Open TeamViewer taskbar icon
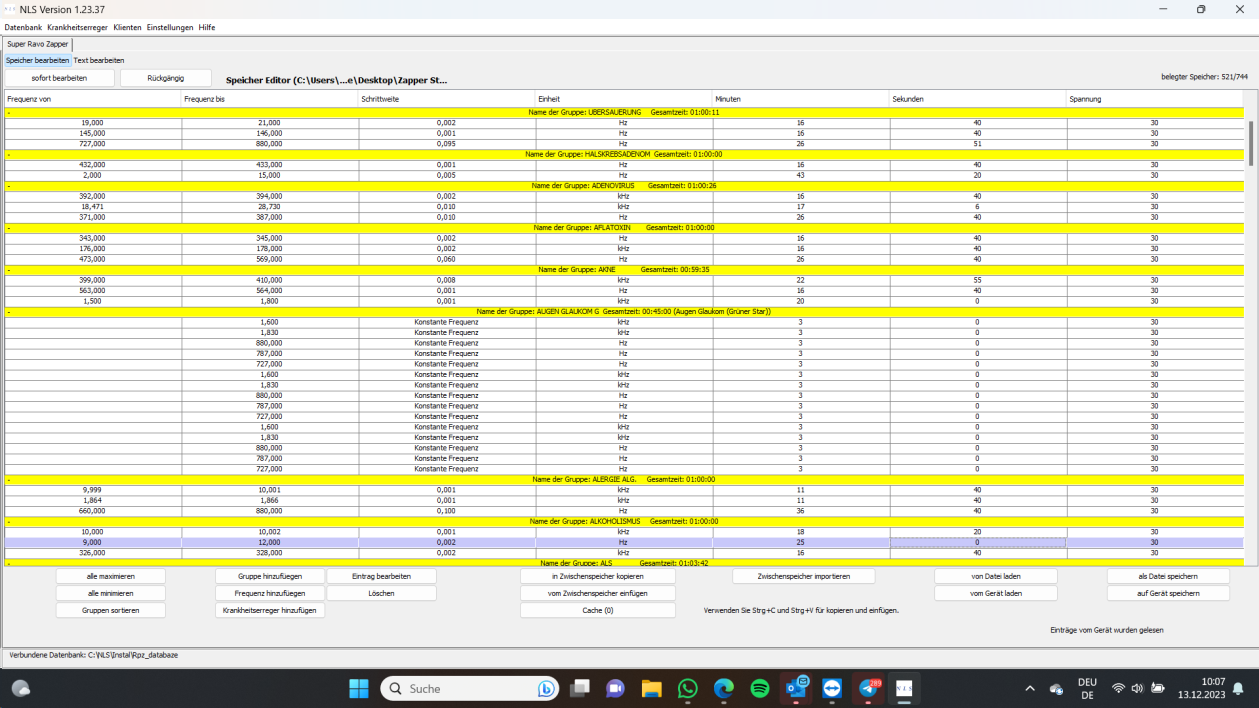Screen dimensions: 1259x708 (831, 688)
